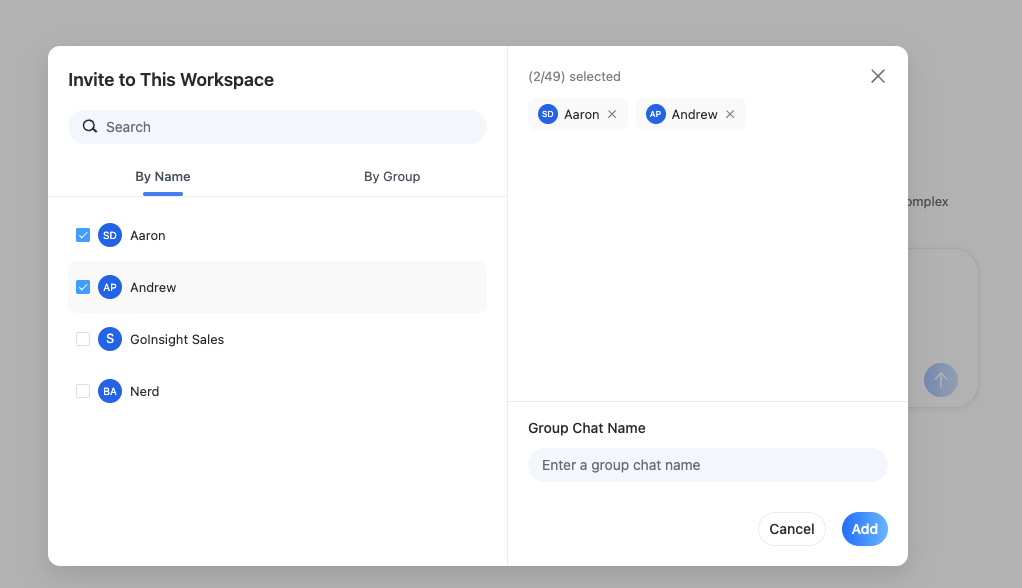Click the AP avatar in Andrew's list row
Viewport: 1022px width, 588px height.
click(x=110, y=287)
